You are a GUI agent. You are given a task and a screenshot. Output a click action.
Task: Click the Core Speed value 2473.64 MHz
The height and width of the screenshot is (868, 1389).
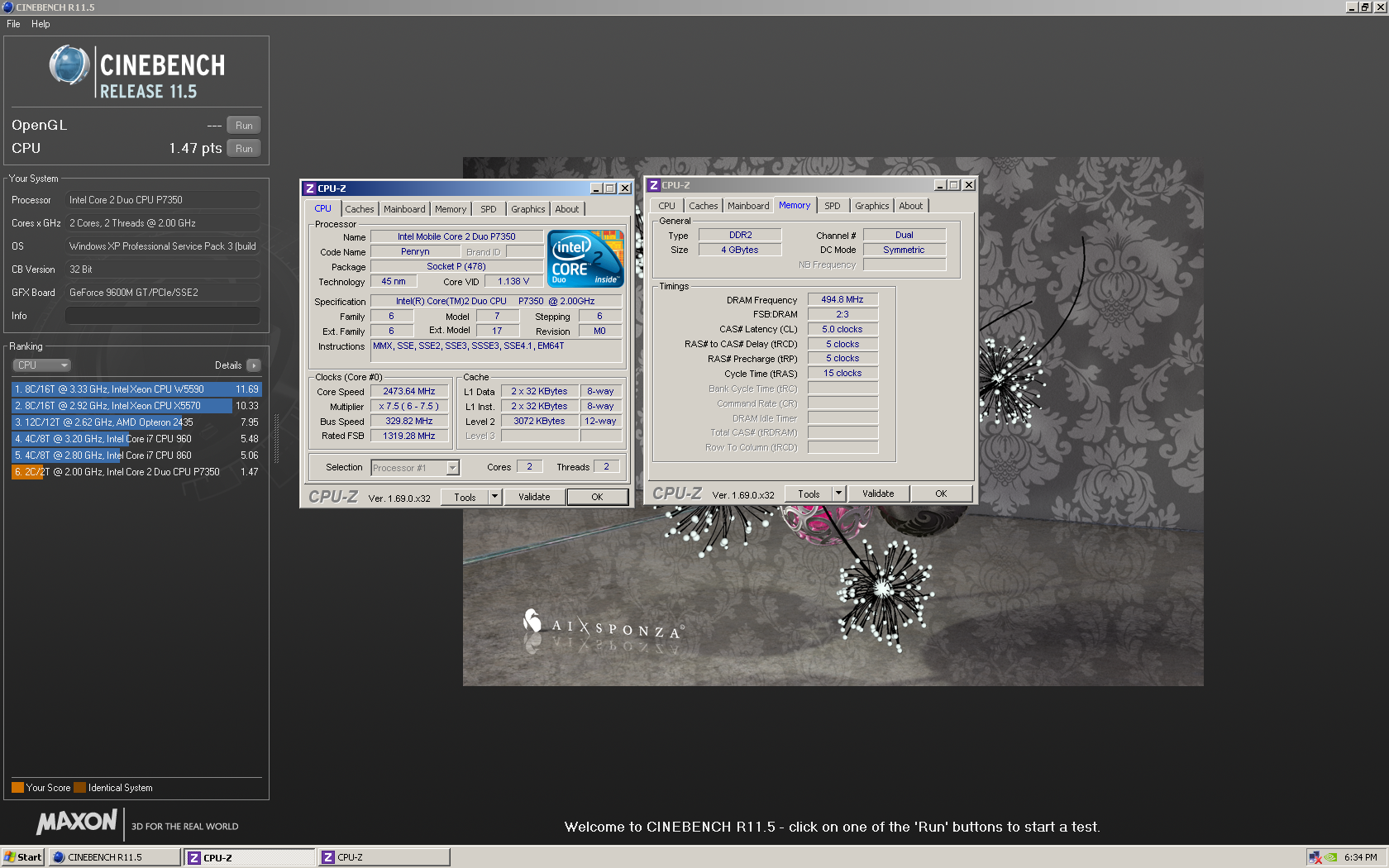(x=409, y=392)
